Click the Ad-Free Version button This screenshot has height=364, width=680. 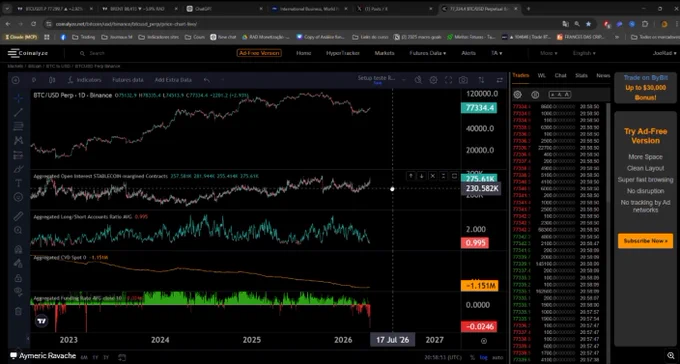259,53
